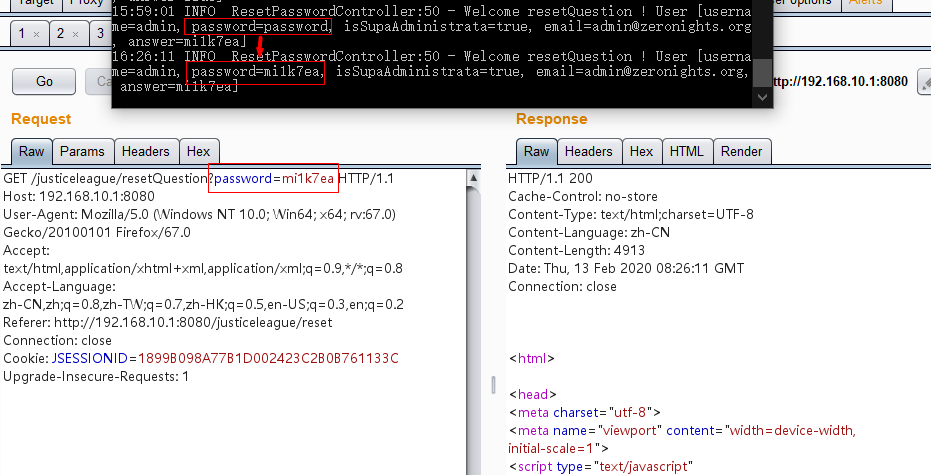Screen dimensions: 931x475
Task: Open the Alerts tab in top bar
Action: click(864, 3)
